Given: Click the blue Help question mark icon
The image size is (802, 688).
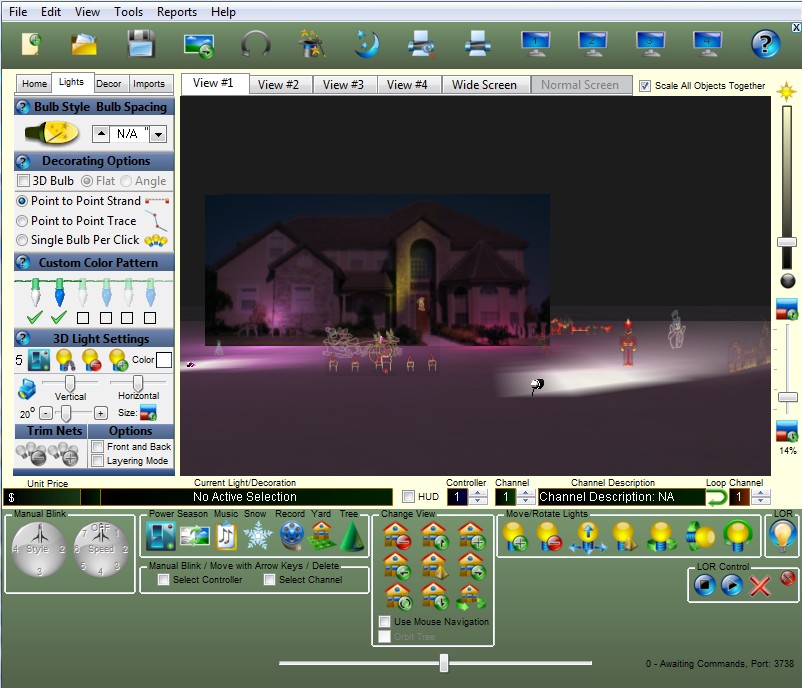Looking at the screenshot, I should pyautogui.click(x=765, y=44).
